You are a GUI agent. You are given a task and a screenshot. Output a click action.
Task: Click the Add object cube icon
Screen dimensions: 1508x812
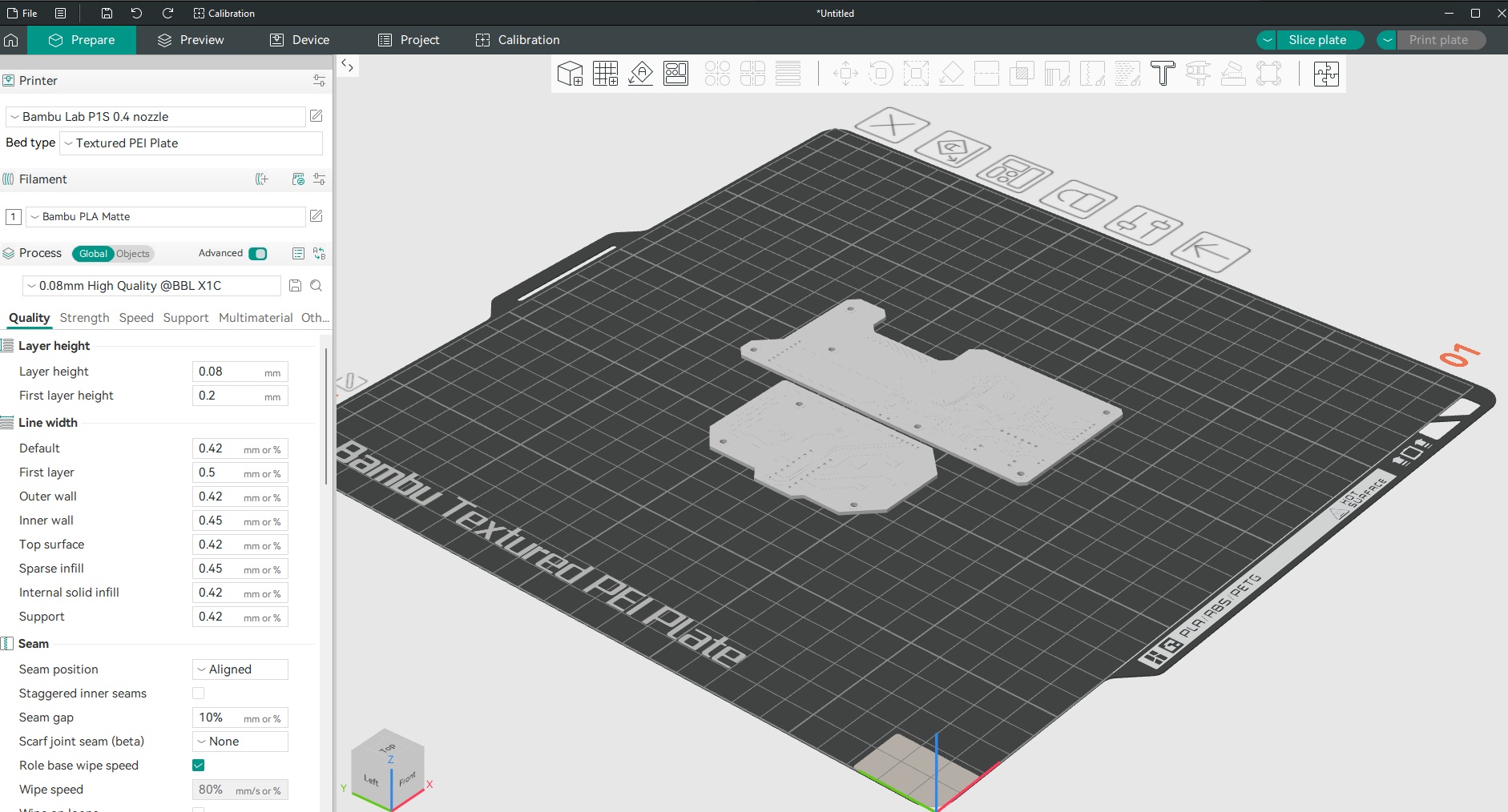pos(570,74)
